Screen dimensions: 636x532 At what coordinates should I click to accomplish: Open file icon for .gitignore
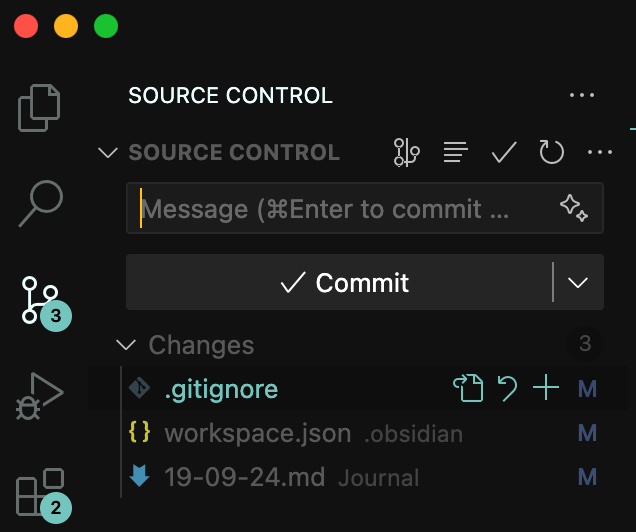(x=468, y=388)
